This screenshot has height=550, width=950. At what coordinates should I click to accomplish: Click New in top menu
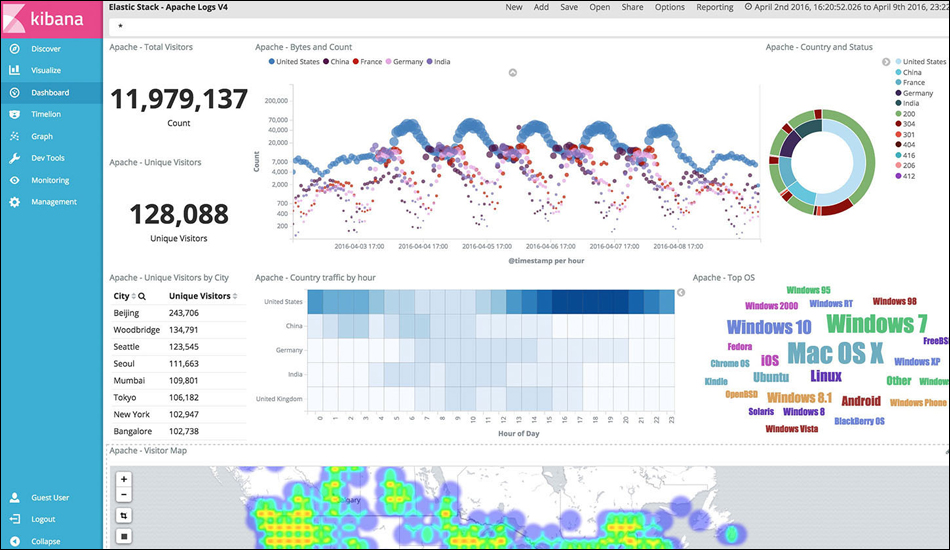[514, 7]
